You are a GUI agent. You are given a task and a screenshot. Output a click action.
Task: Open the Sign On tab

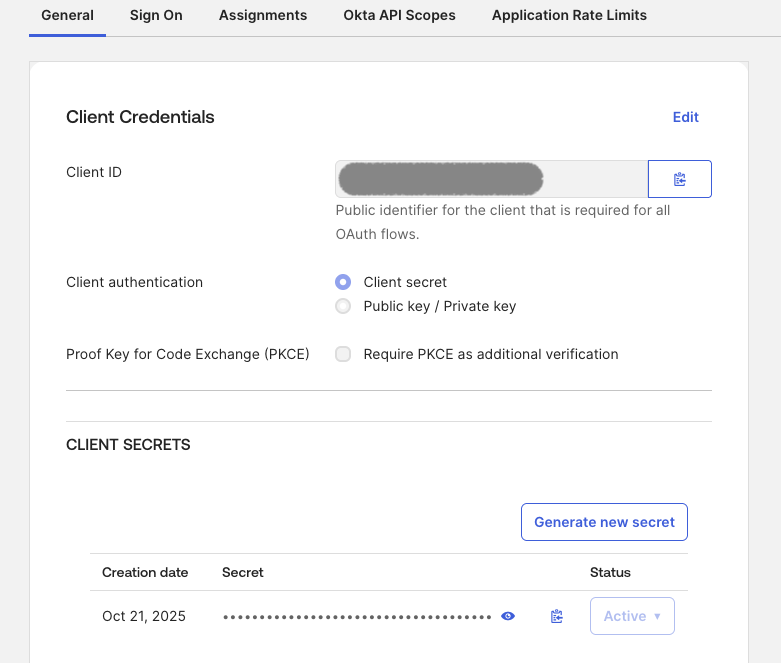(156, 15)
